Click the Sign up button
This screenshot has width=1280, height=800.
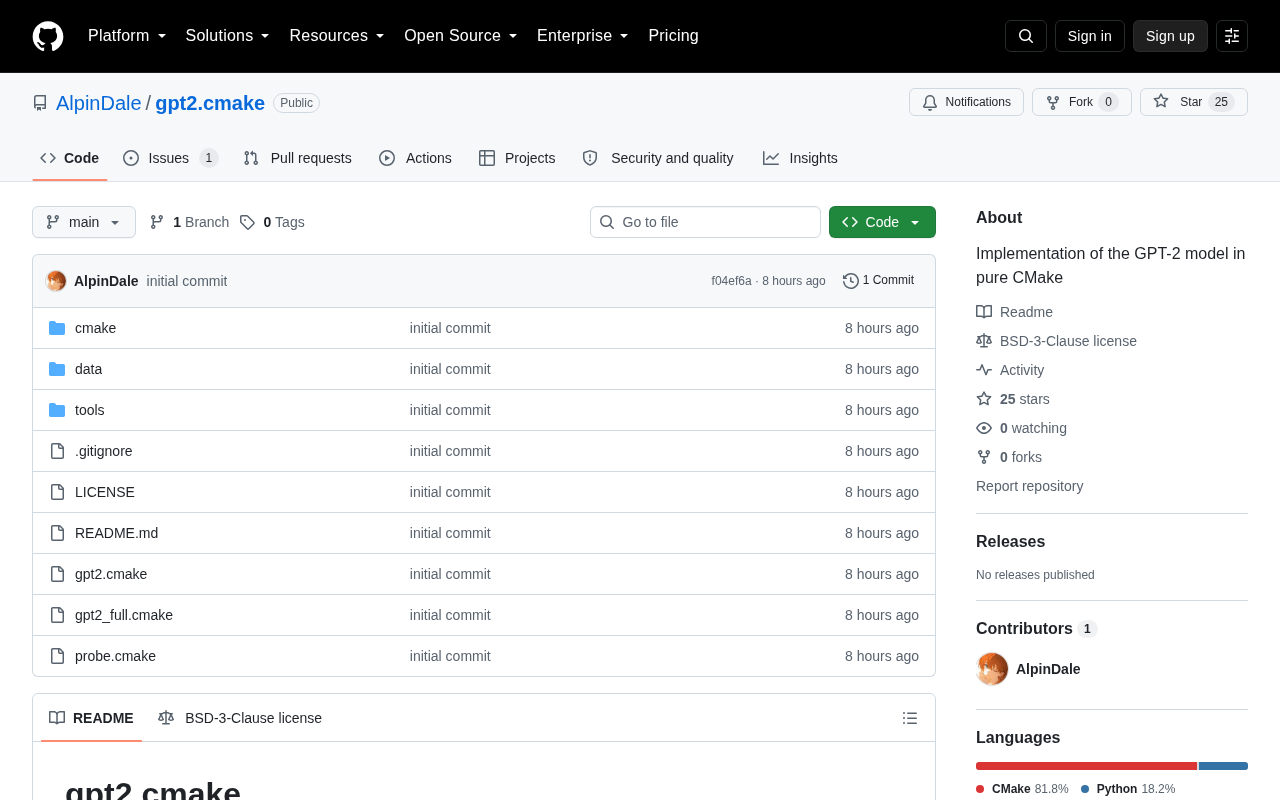pos(1170,36)
